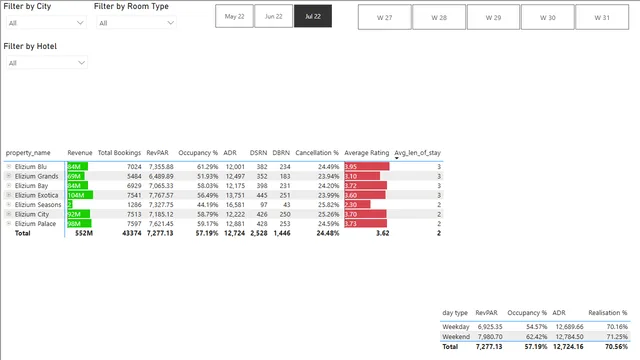The width and height of the screenshot is (640, 360).
Task: Click Elizium Blu 3.95 rating bar
Action: pyautogui.click(x=367, y=167)
